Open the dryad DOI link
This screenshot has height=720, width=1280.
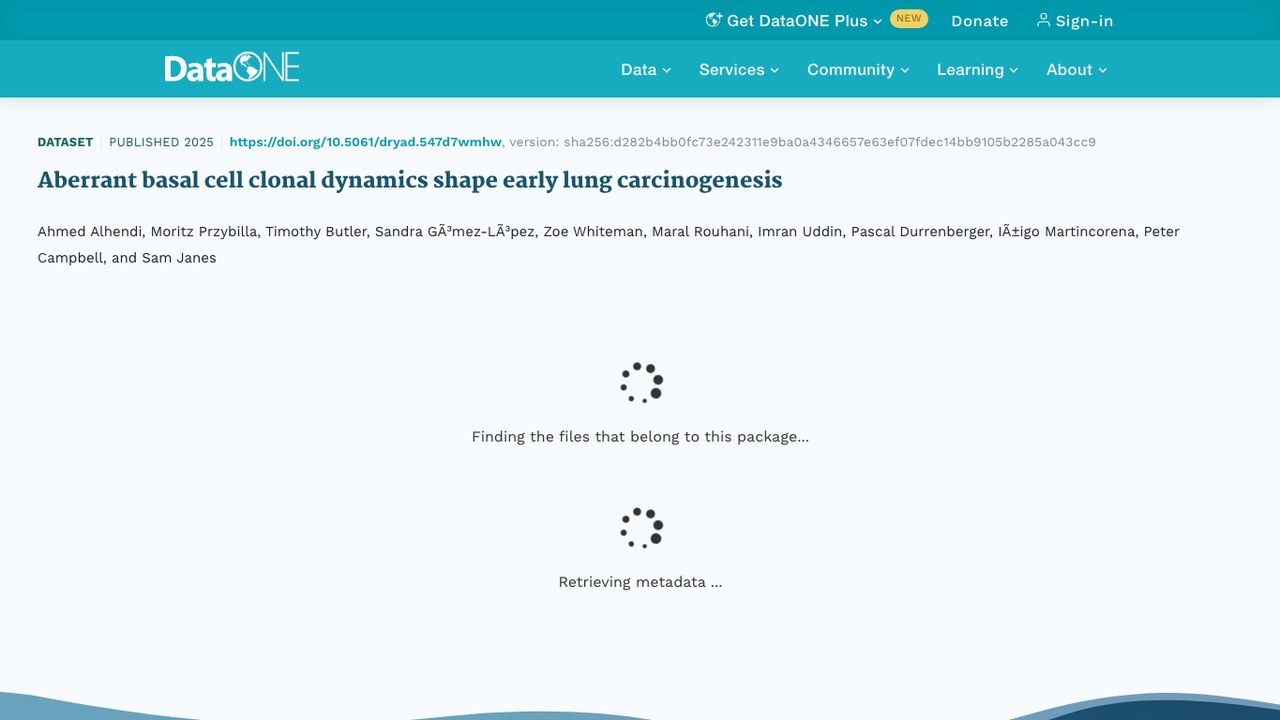365,142
